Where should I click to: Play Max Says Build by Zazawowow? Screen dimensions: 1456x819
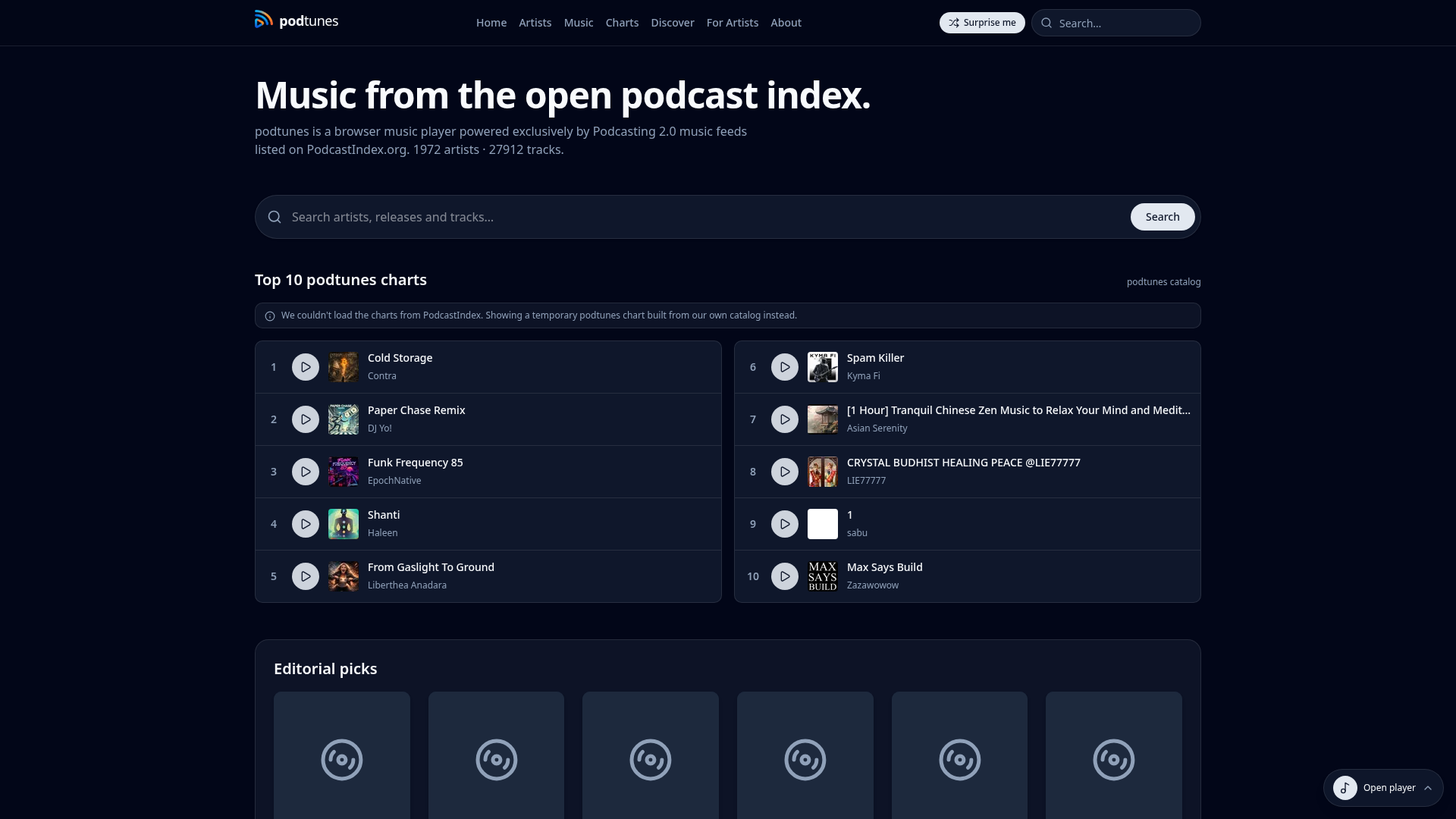pos(785,576)
